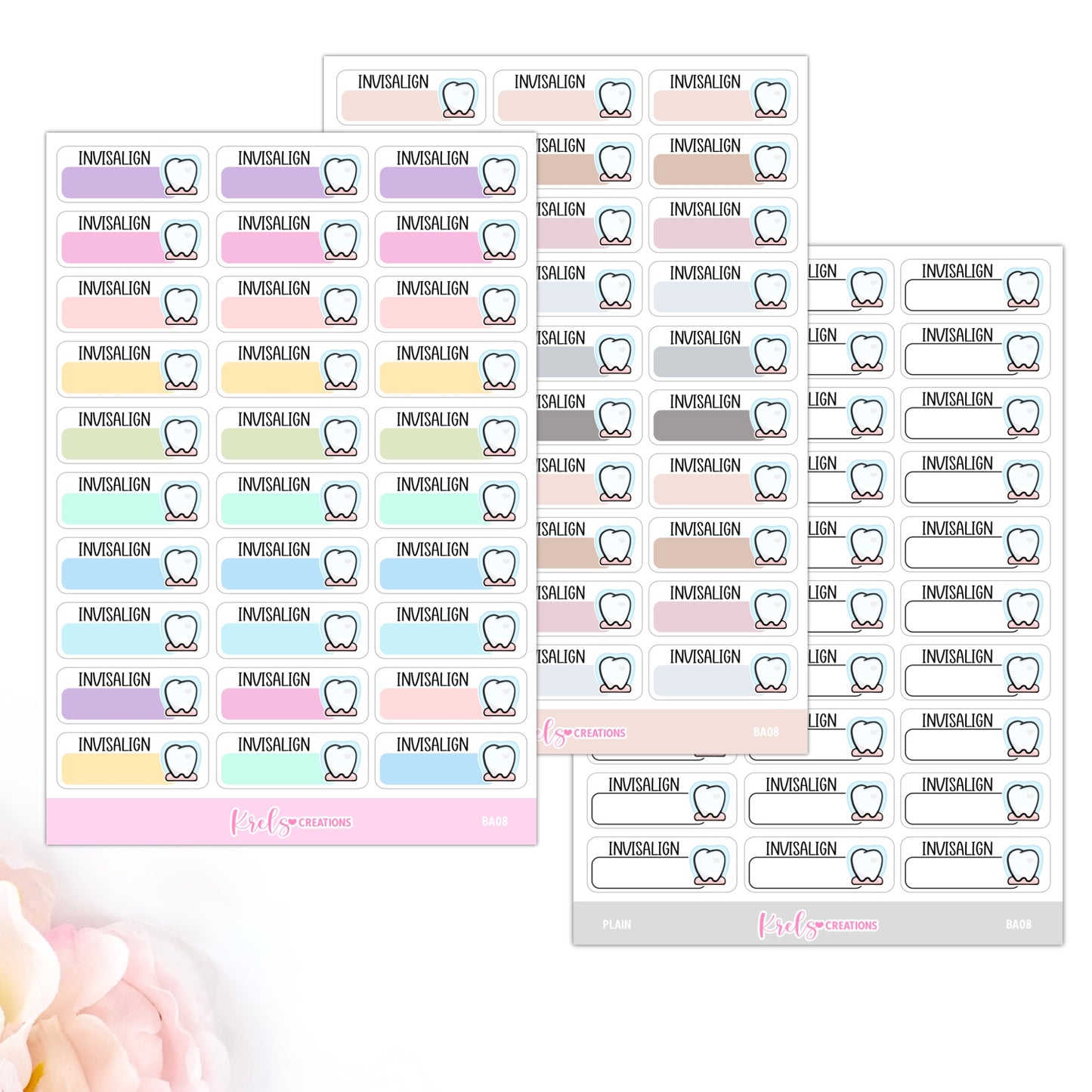The image size is (1092, 1092).
Task: Select the dark gray color bar on beige sheet
Action: pyautogui.click(x=701, y=426)
